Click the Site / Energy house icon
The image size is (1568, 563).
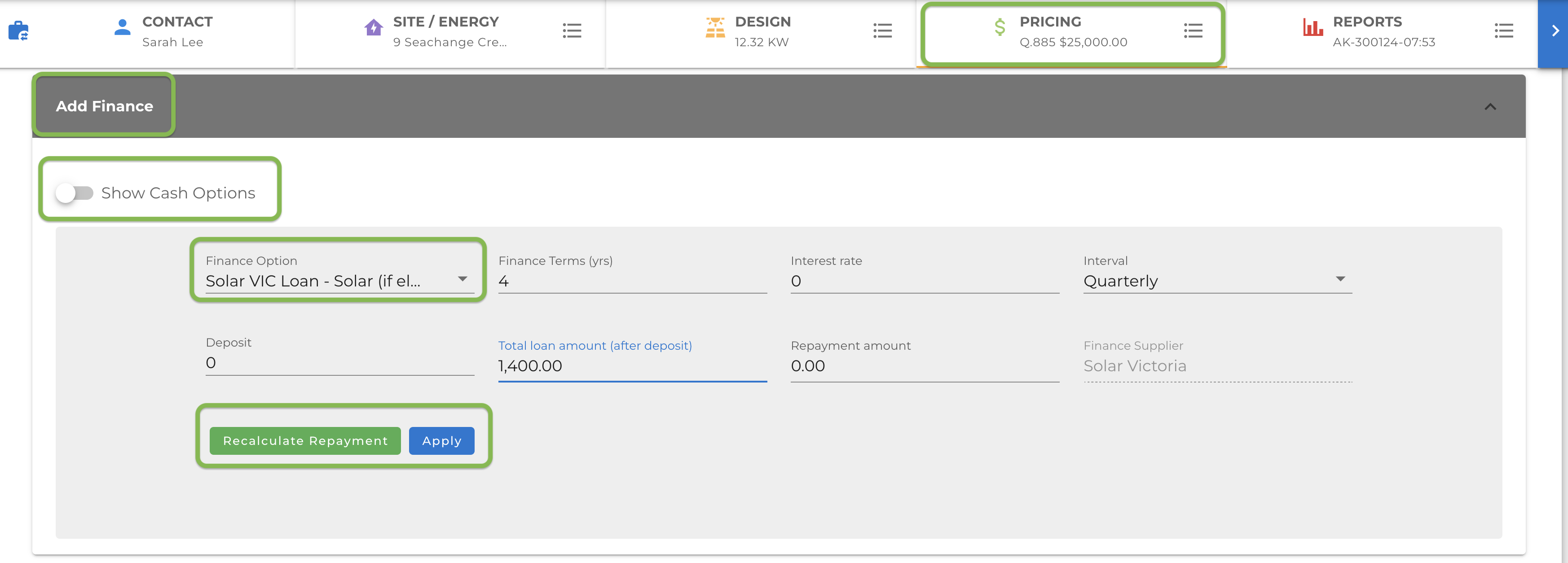(373, 27)
